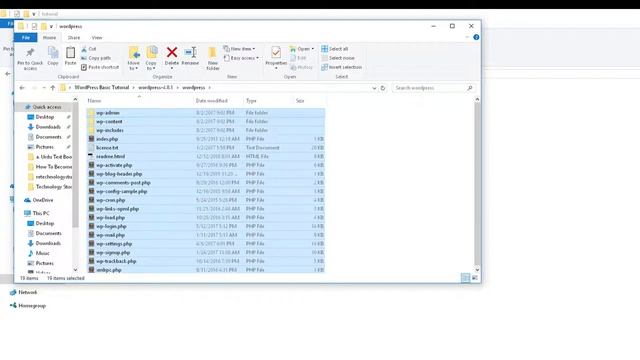640x360 pixels.
Task: Collapse the ribbon with the caret icon
Action: click(467, 37)
